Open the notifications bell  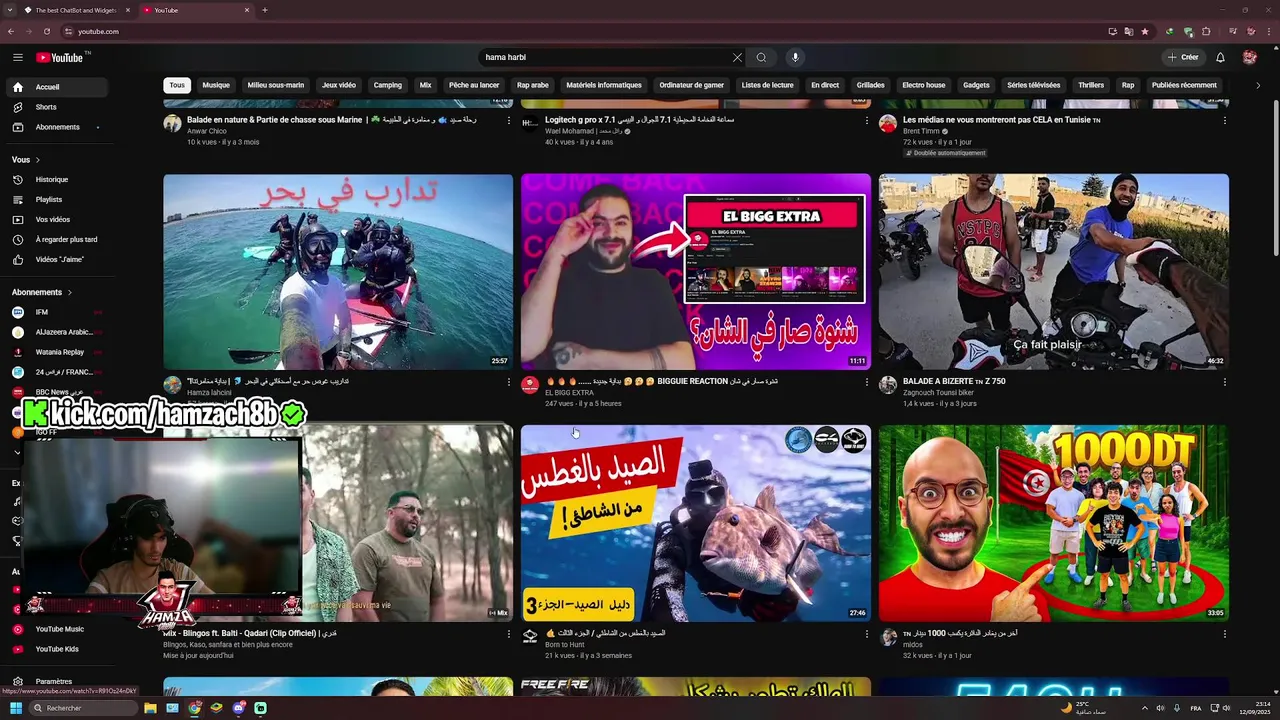click(x=1220, y=57)
